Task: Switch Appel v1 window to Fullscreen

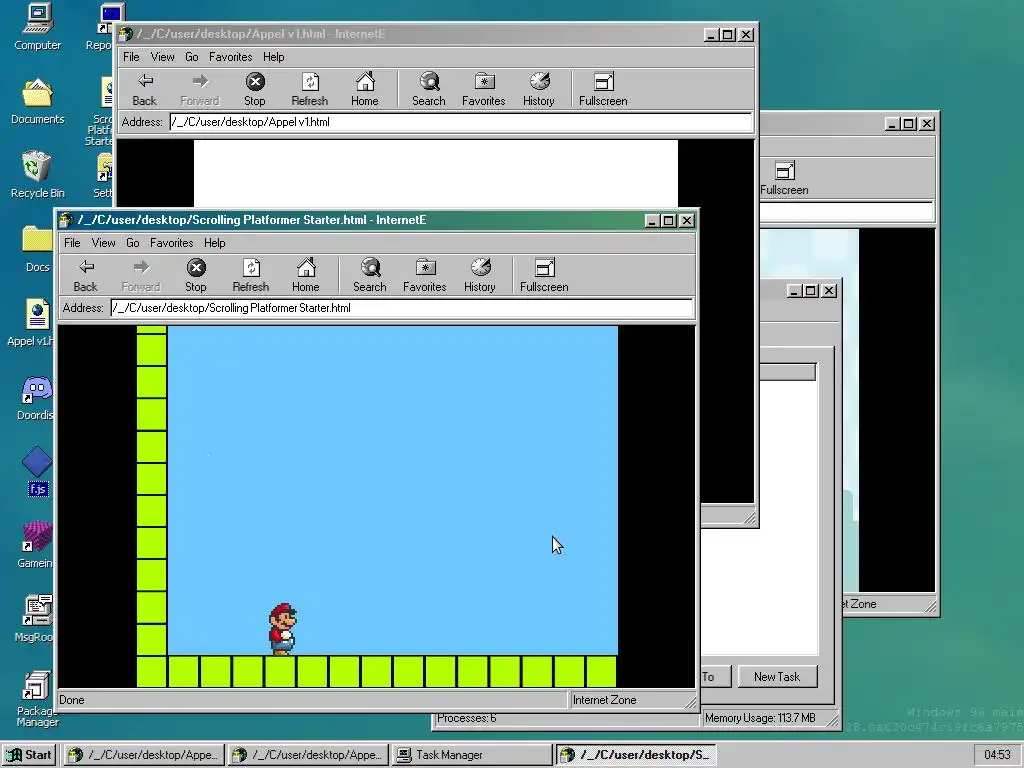Action: tap(603, 89)
